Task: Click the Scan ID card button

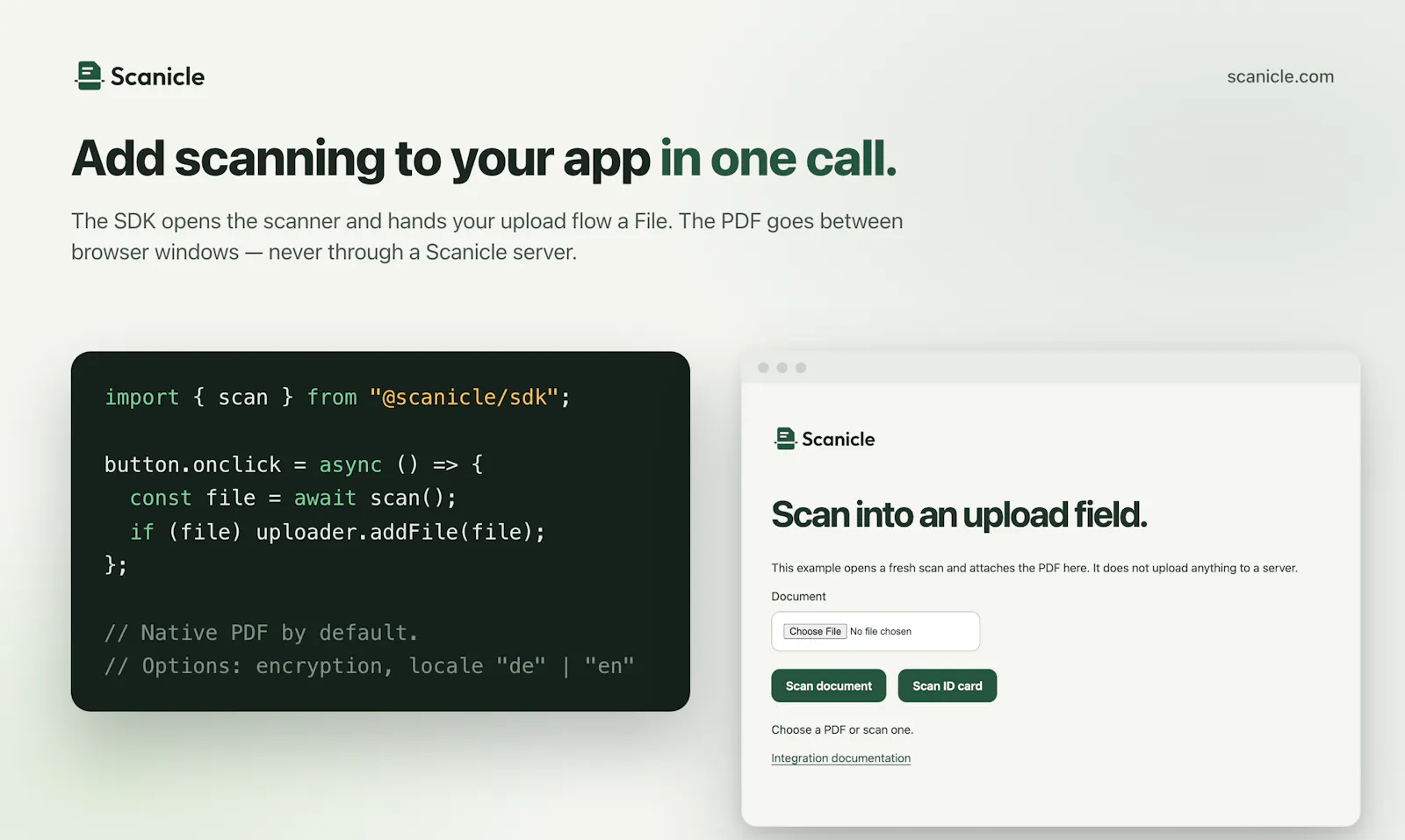Action: 947,686
